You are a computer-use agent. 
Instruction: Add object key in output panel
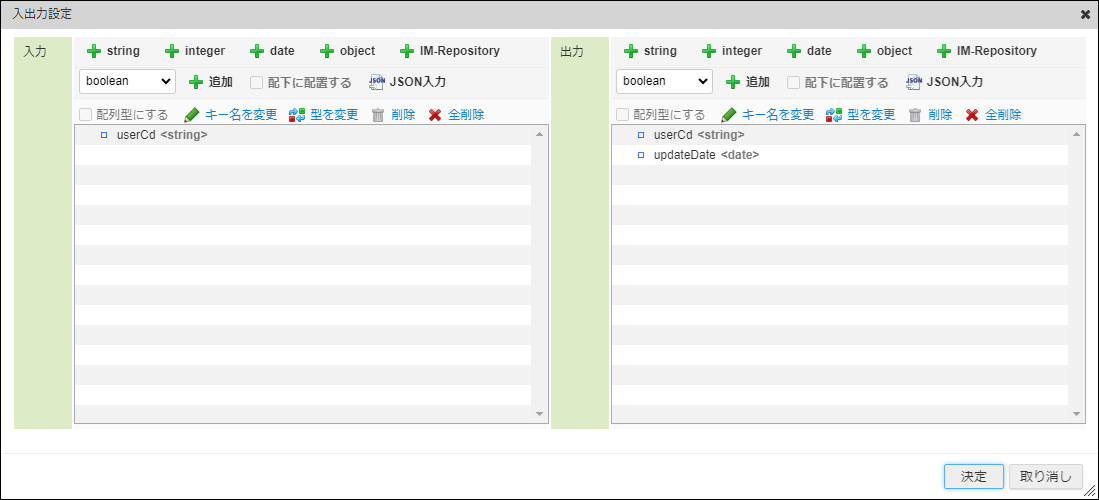[x=884, y=51]
